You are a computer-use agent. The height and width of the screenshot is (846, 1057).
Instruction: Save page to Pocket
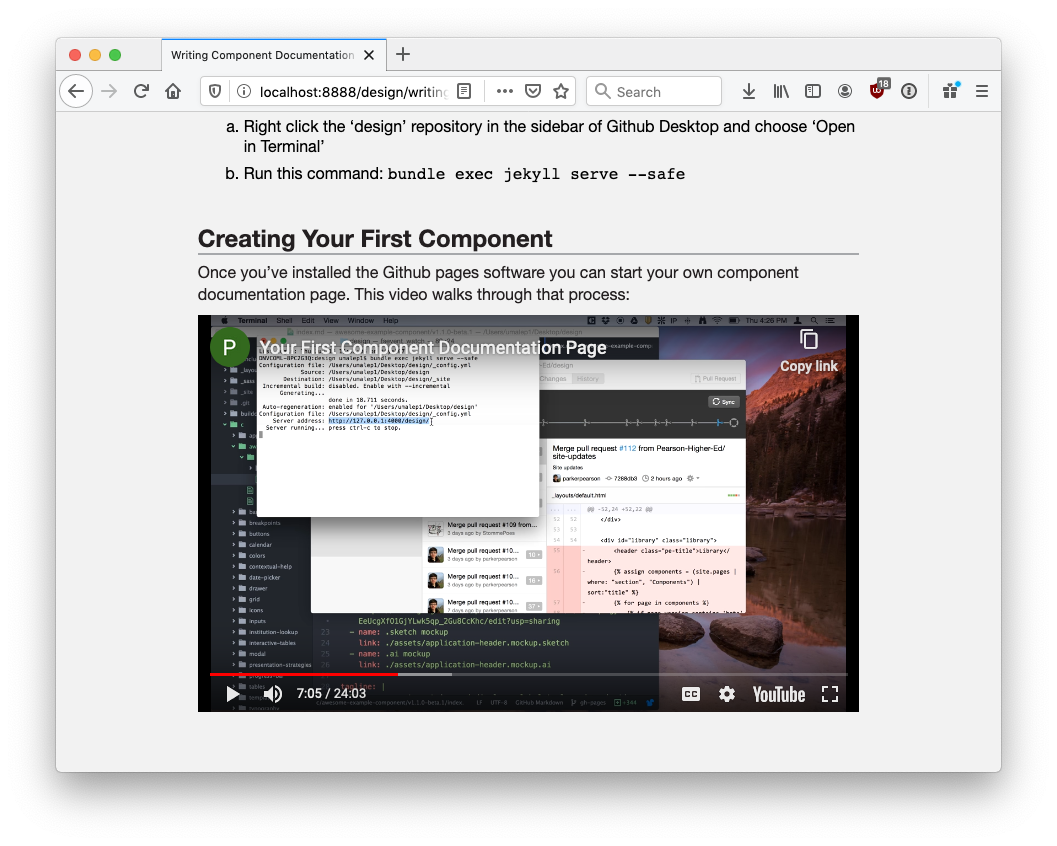(533, 91)
